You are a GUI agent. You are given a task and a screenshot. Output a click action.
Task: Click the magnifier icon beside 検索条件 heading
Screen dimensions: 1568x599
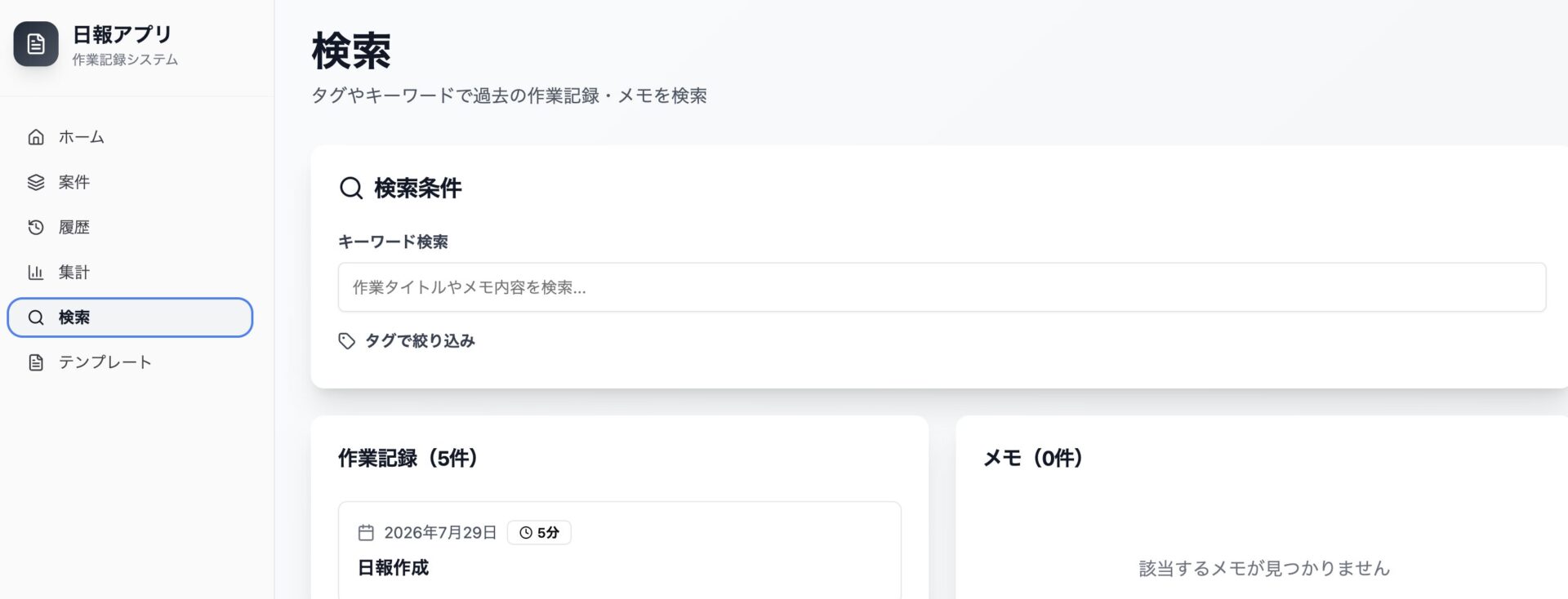[x=351, y=189]
